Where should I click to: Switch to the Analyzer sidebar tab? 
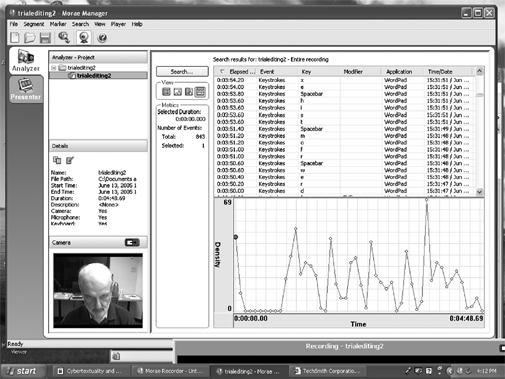coord(26,61)
